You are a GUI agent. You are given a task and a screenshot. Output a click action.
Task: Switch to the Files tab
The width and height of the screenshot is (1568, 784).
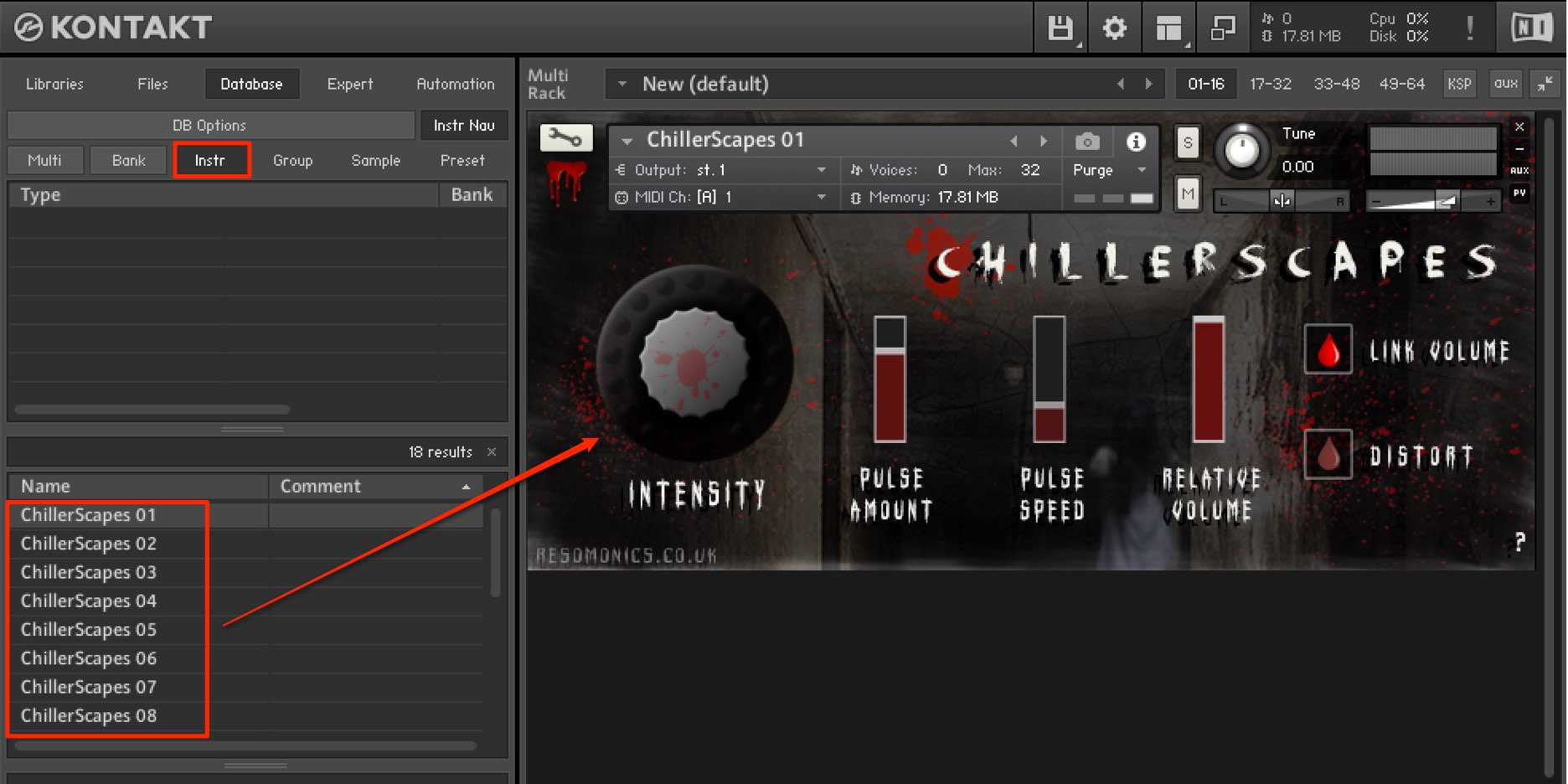click(152, 84)
